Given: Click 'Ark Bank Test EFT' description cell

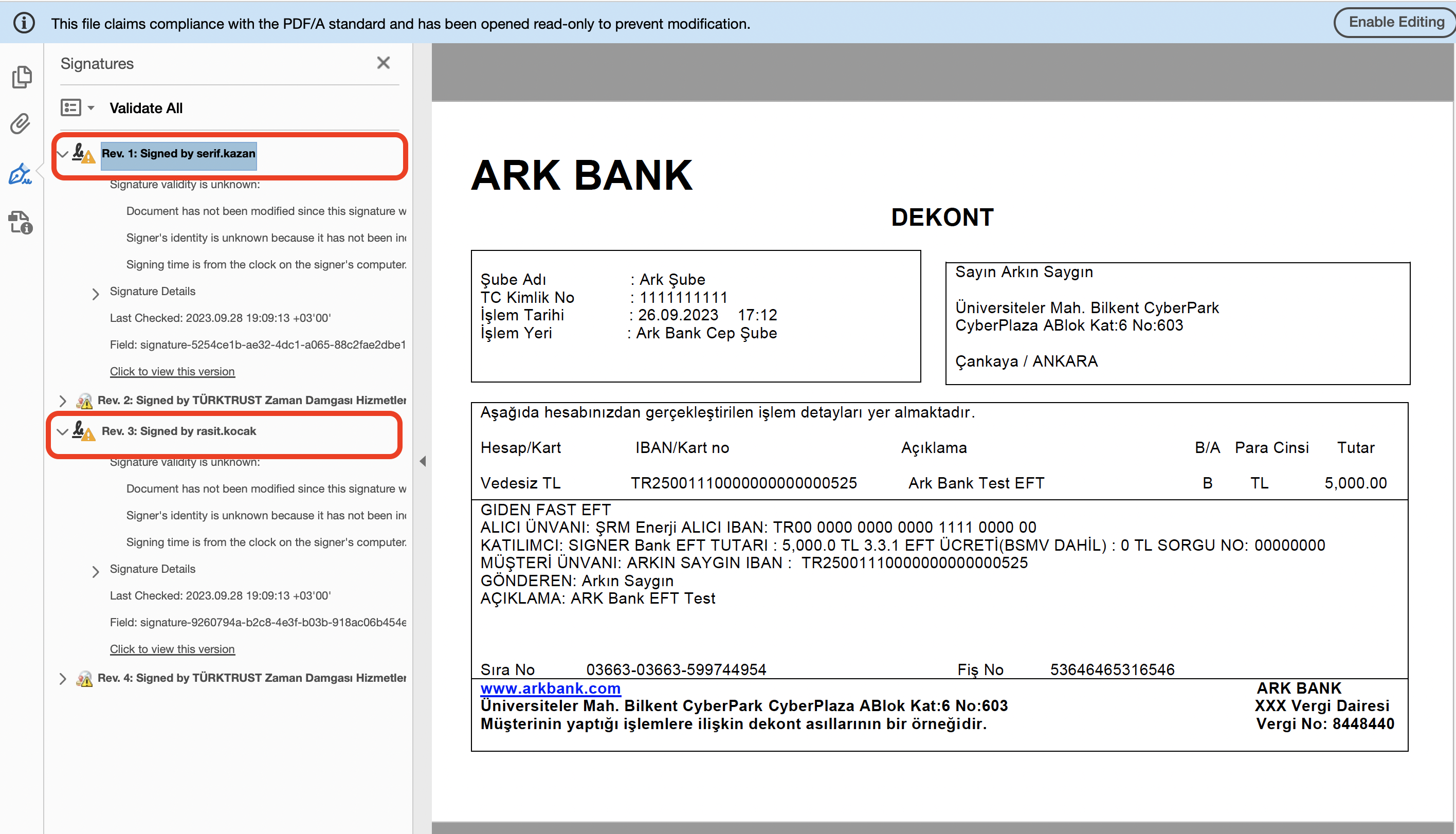Looking at the screenshot, I should coord(976,483).
